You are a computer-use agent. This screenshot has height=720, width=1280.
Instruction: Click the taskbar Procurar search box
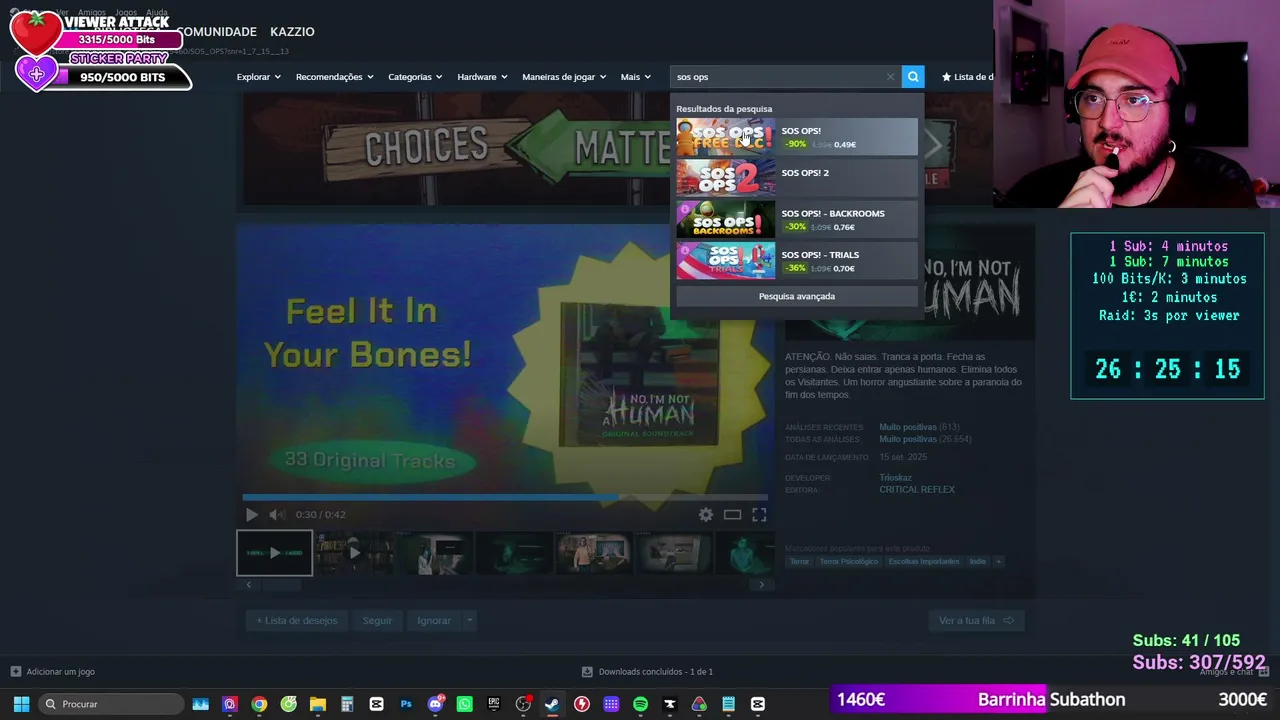[x=111, y=704]
